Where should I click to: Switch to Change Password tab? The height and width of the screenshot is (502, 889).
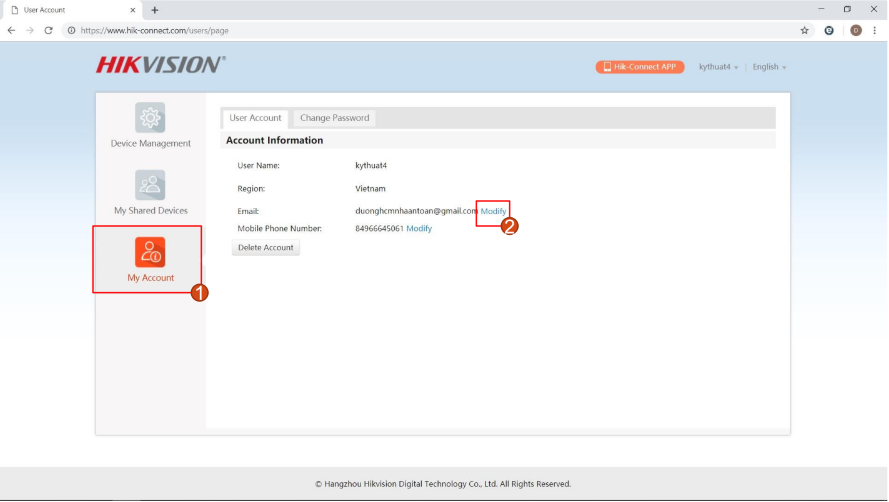click(334, 118)
